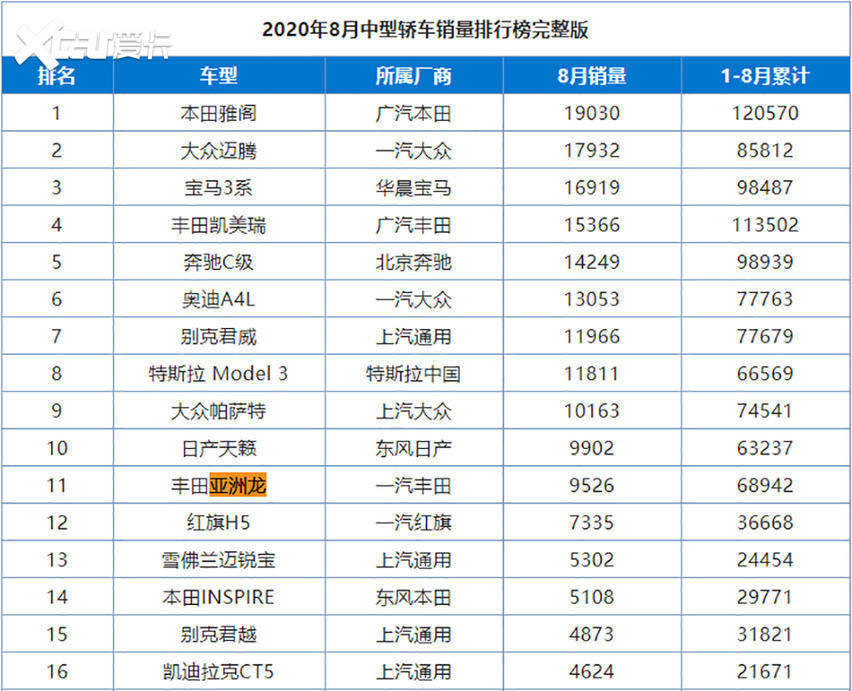This screenshot has width=852, height=691.
Task: Select the 丰田凯美瑞 cell
Action: [218, 225]
